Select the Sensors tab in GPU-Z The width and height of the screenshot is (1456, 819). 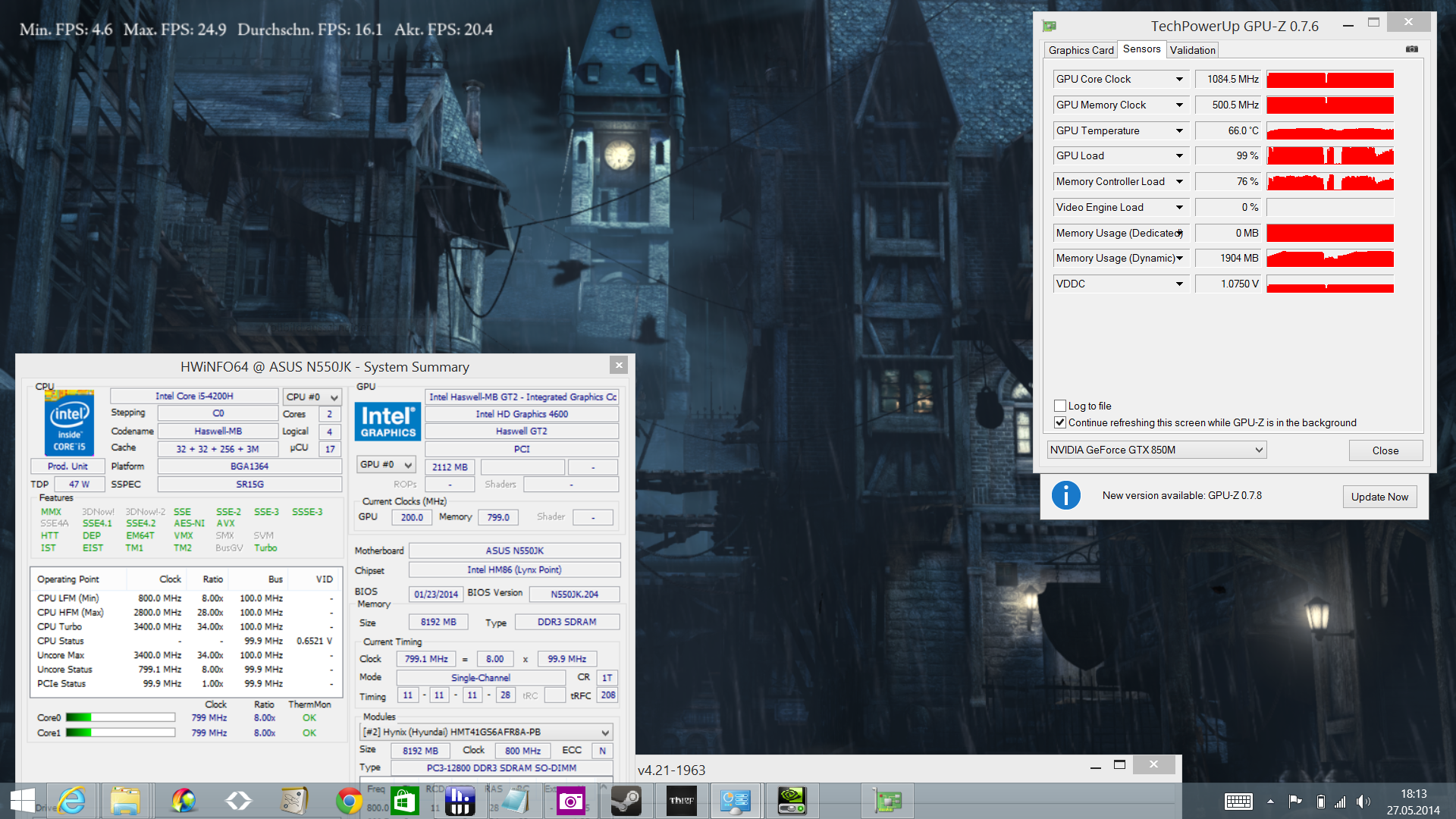click(1141, 49)
